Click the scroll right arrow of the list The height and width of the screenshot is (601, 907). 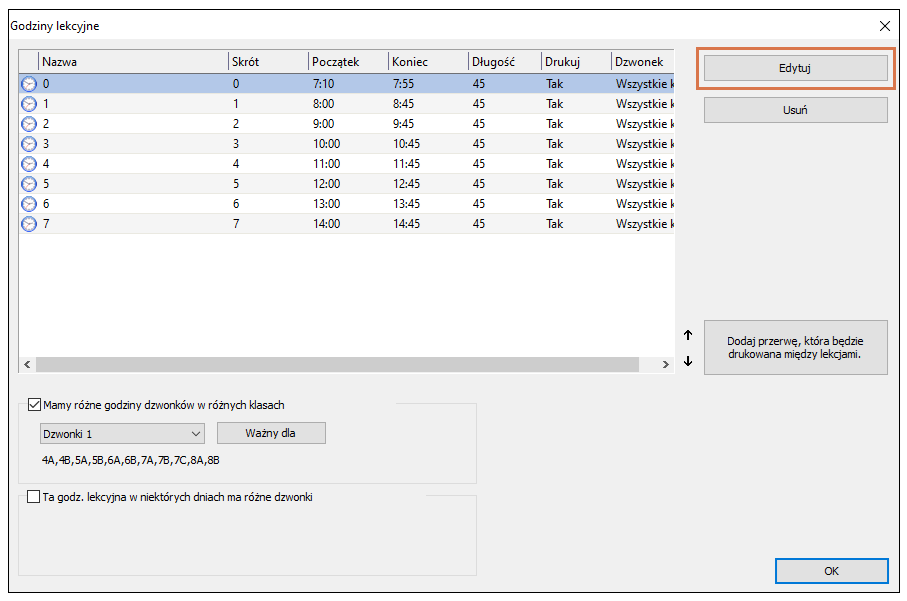pos(665,364)
